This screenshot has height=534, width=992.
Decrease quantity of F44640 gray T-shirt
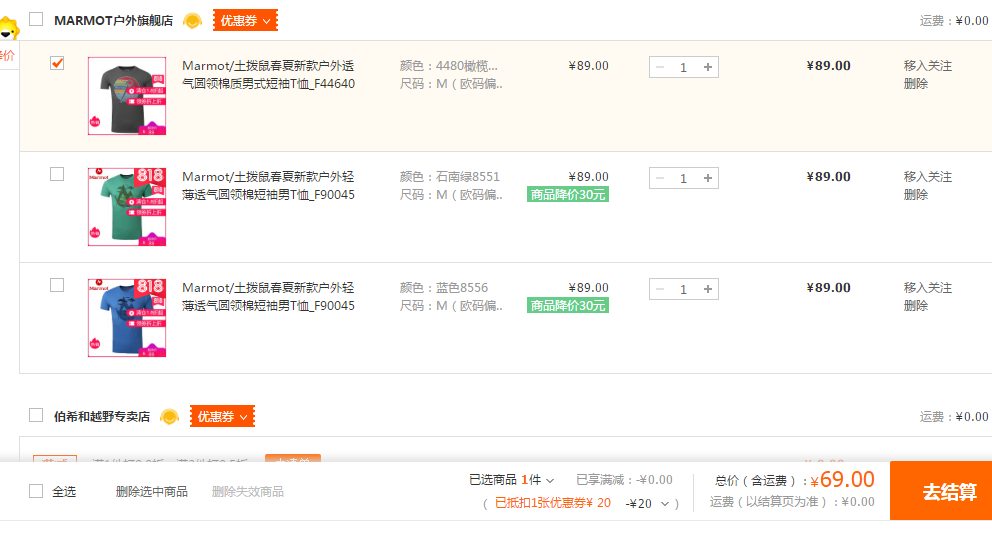tap(660, 67)
